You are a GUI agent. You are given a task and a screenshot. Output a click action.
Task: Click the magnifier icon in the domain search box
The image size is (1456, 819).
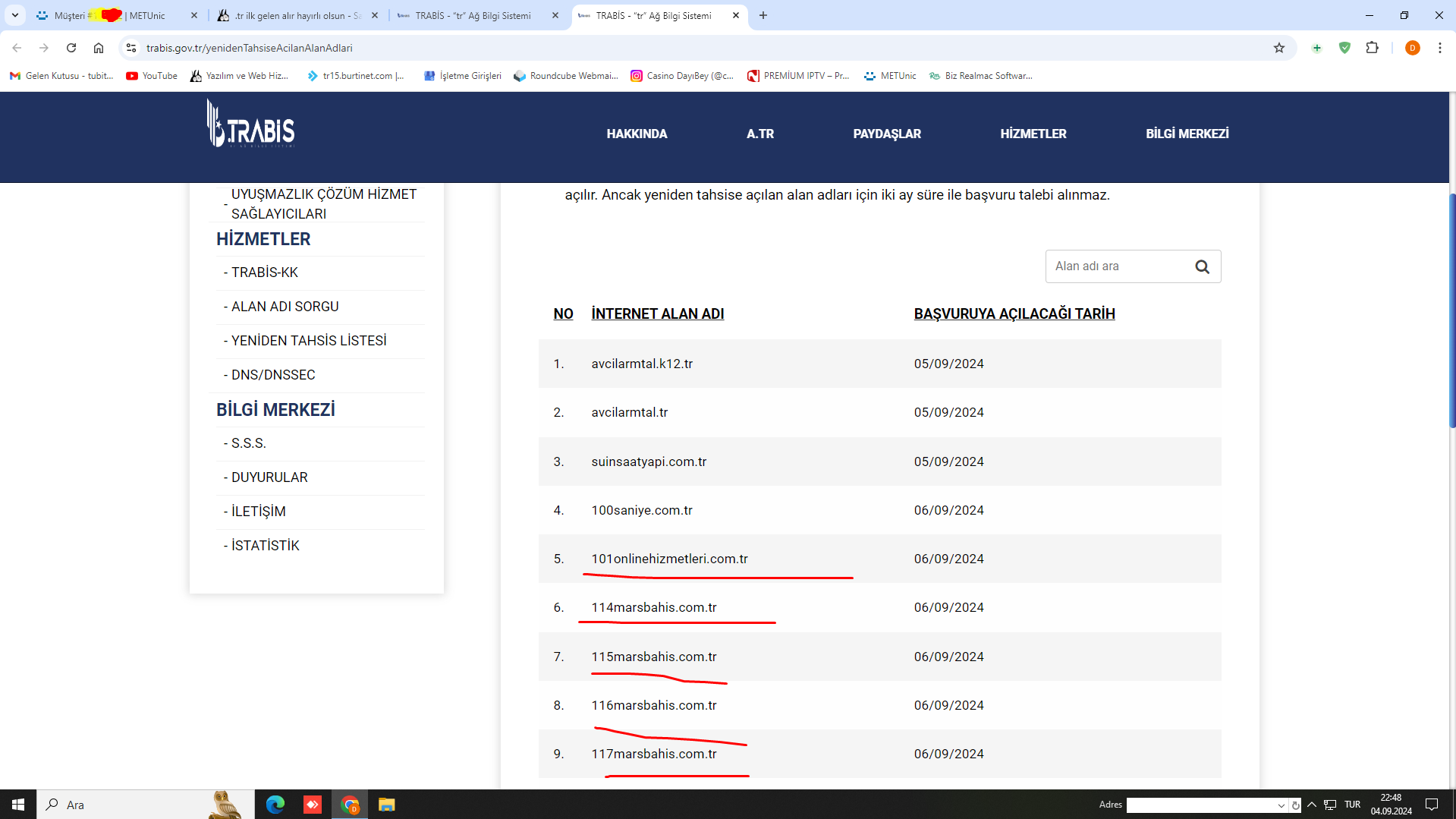click(1202, 266)
